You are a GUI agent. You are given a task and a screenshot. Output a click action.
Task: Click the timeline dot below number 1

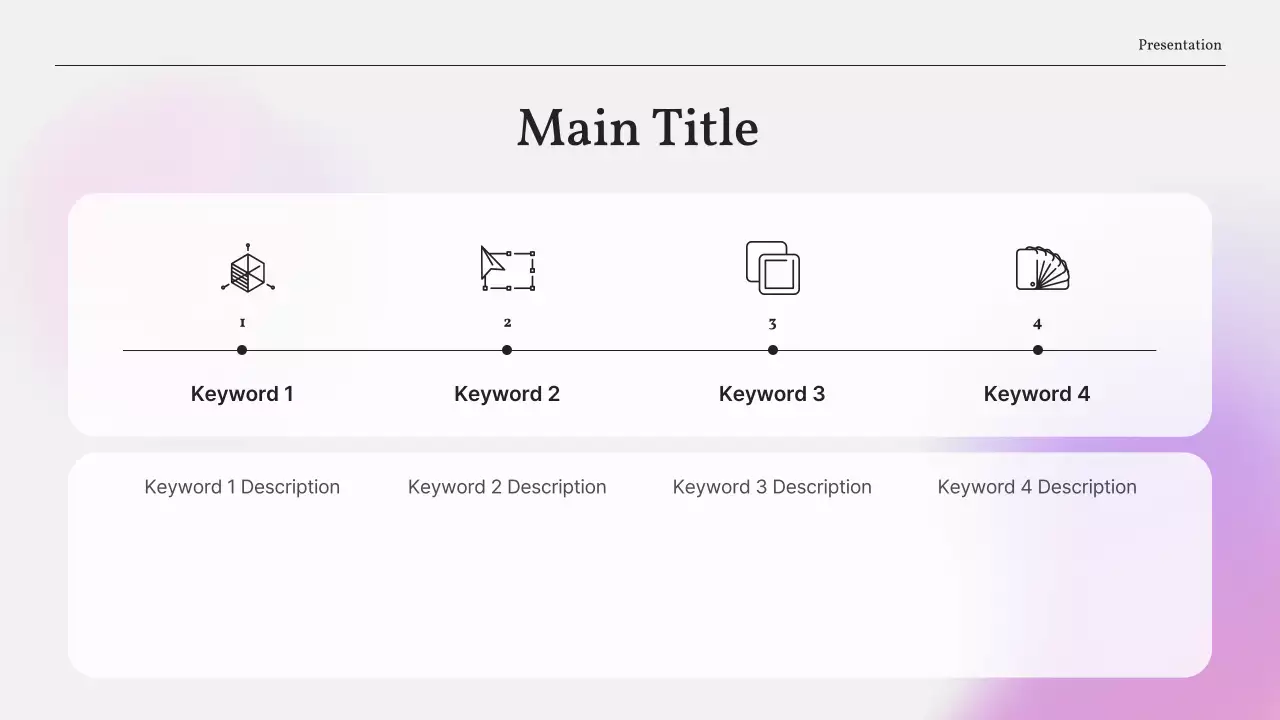242,350
